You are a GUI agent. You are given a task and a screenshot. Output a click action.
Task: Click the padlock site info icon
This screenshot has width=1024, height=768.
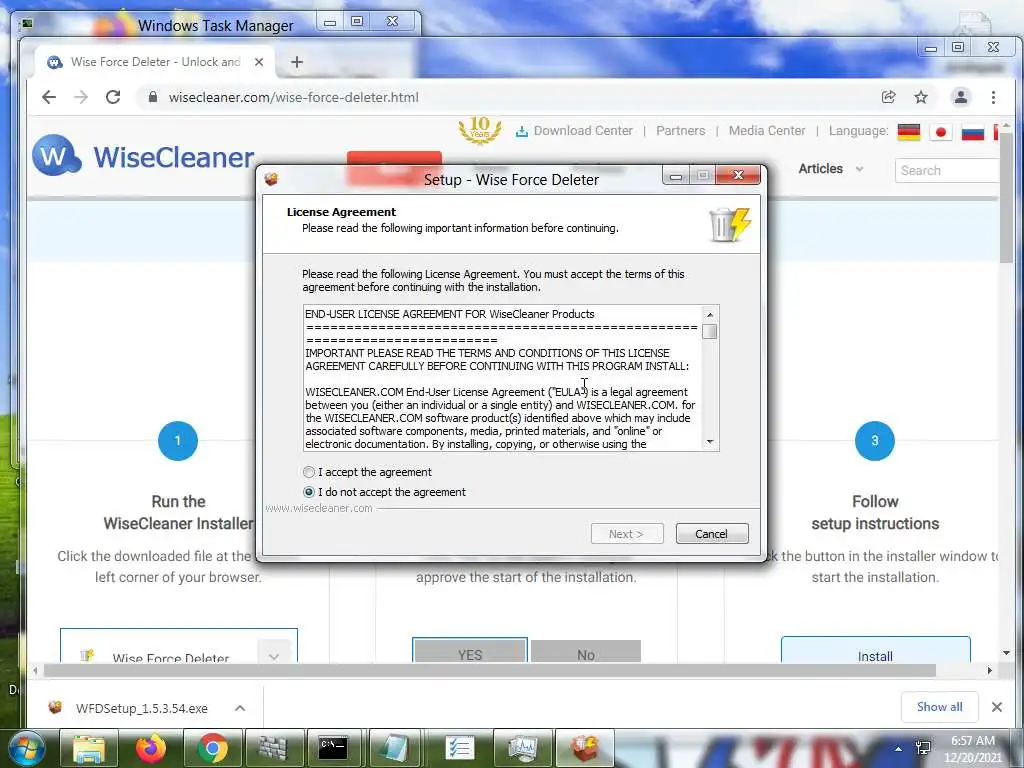[x=153, y=97]
